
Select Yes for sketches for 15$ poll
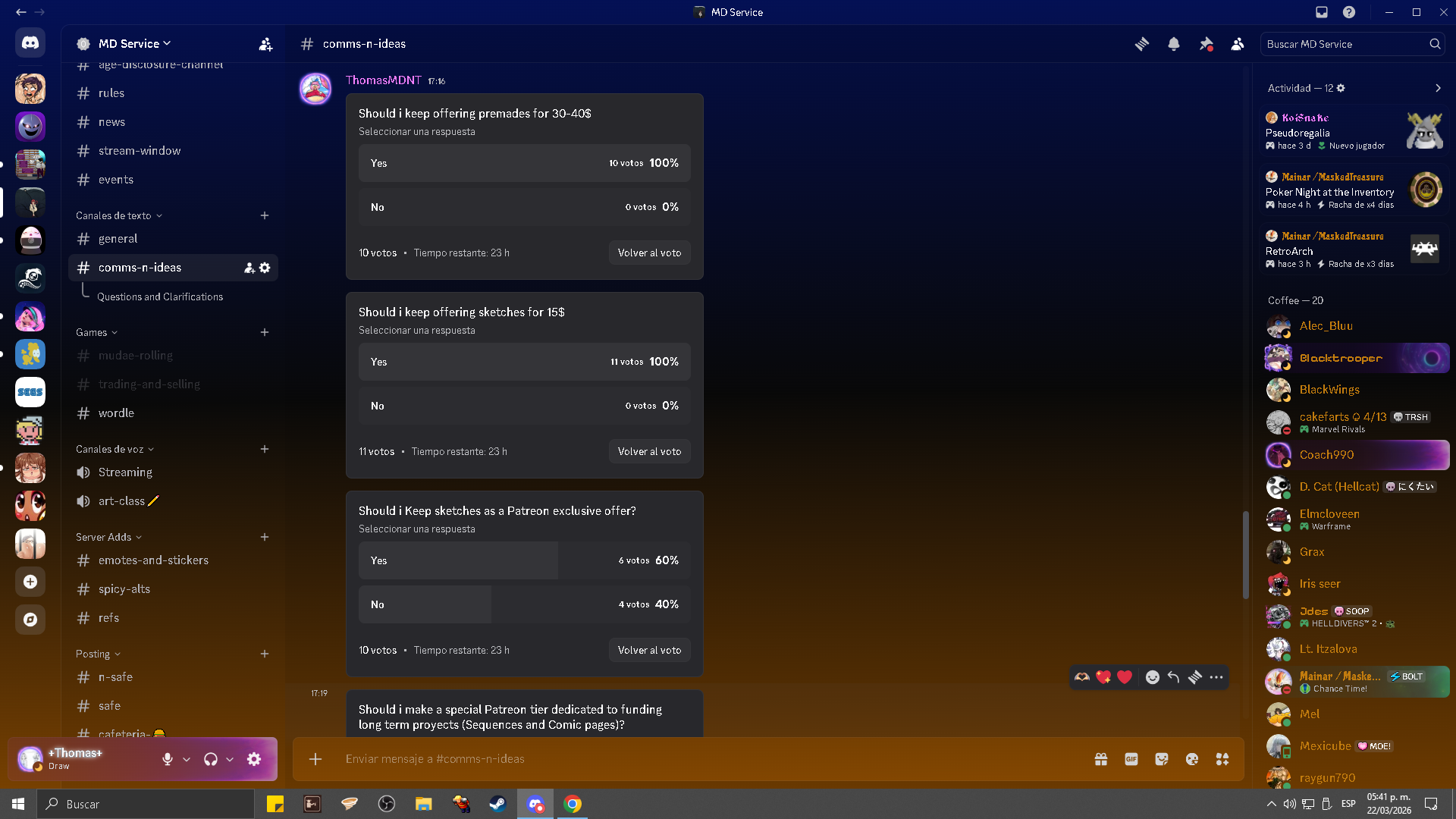(x=525, y=362)
